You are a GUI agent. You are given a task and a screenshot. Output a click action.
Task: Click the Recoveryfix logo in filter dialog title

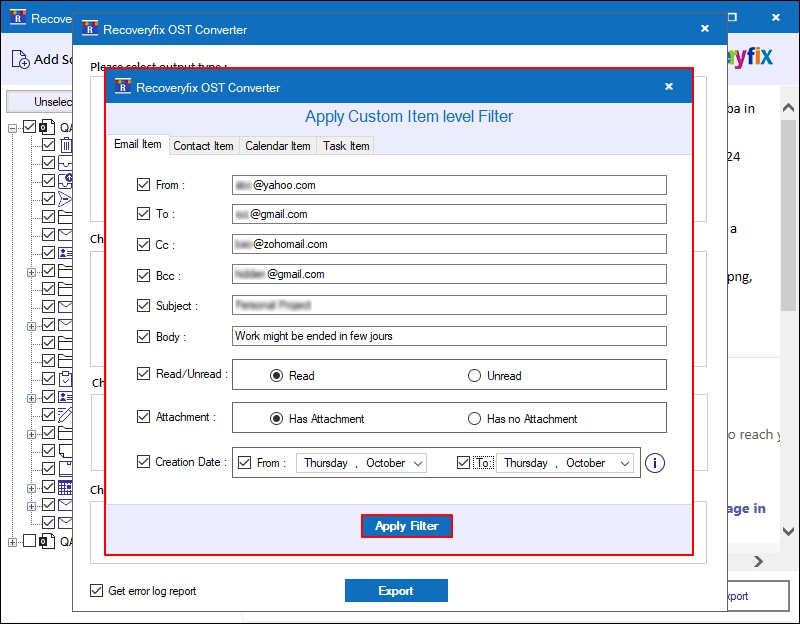click(x=122, y=86)
